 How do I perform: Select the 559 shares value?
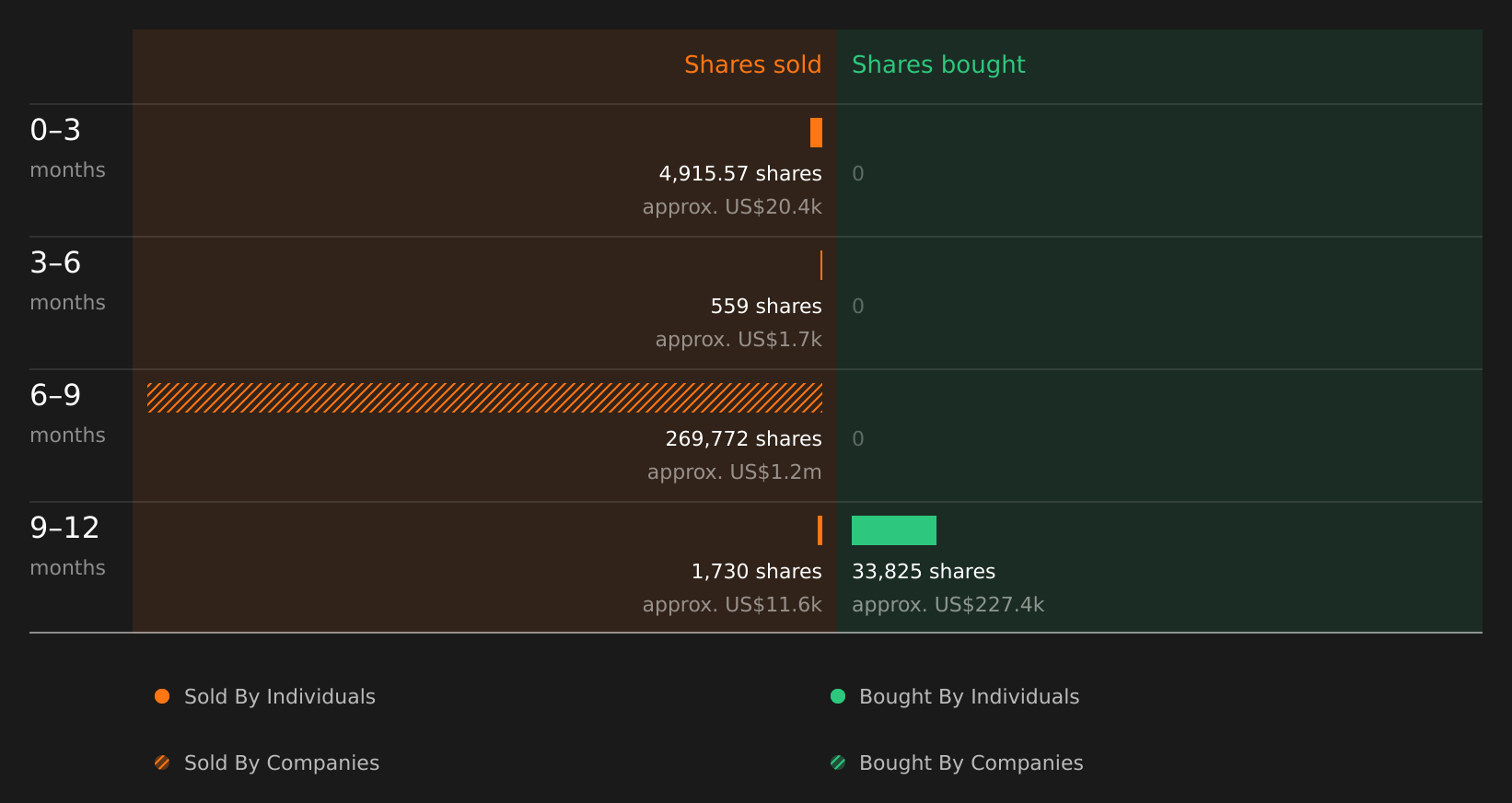[x=766, y=307]
